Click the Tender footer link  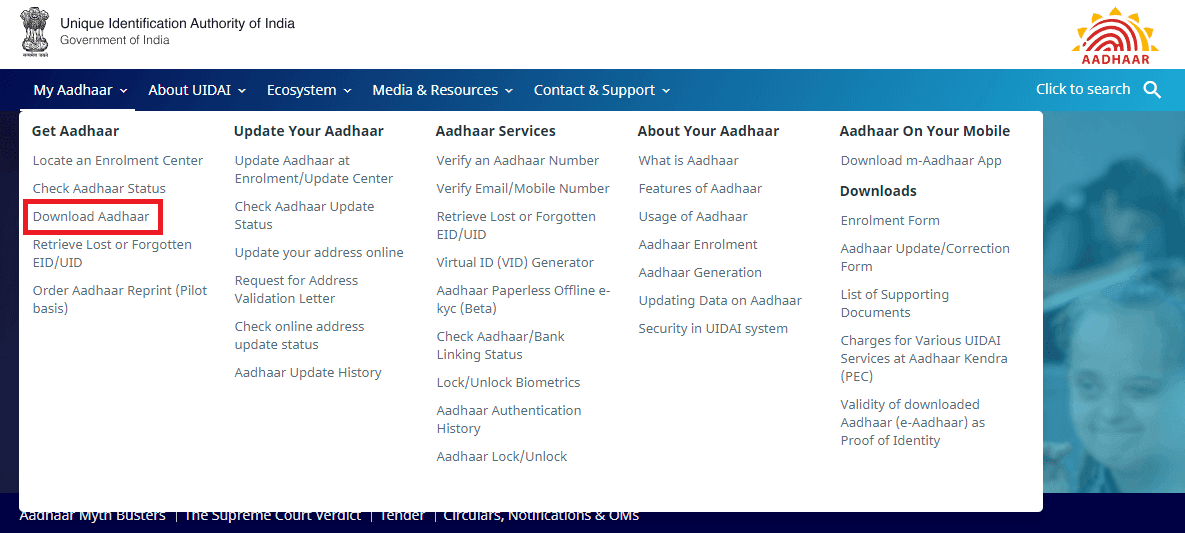click(401, 516)
